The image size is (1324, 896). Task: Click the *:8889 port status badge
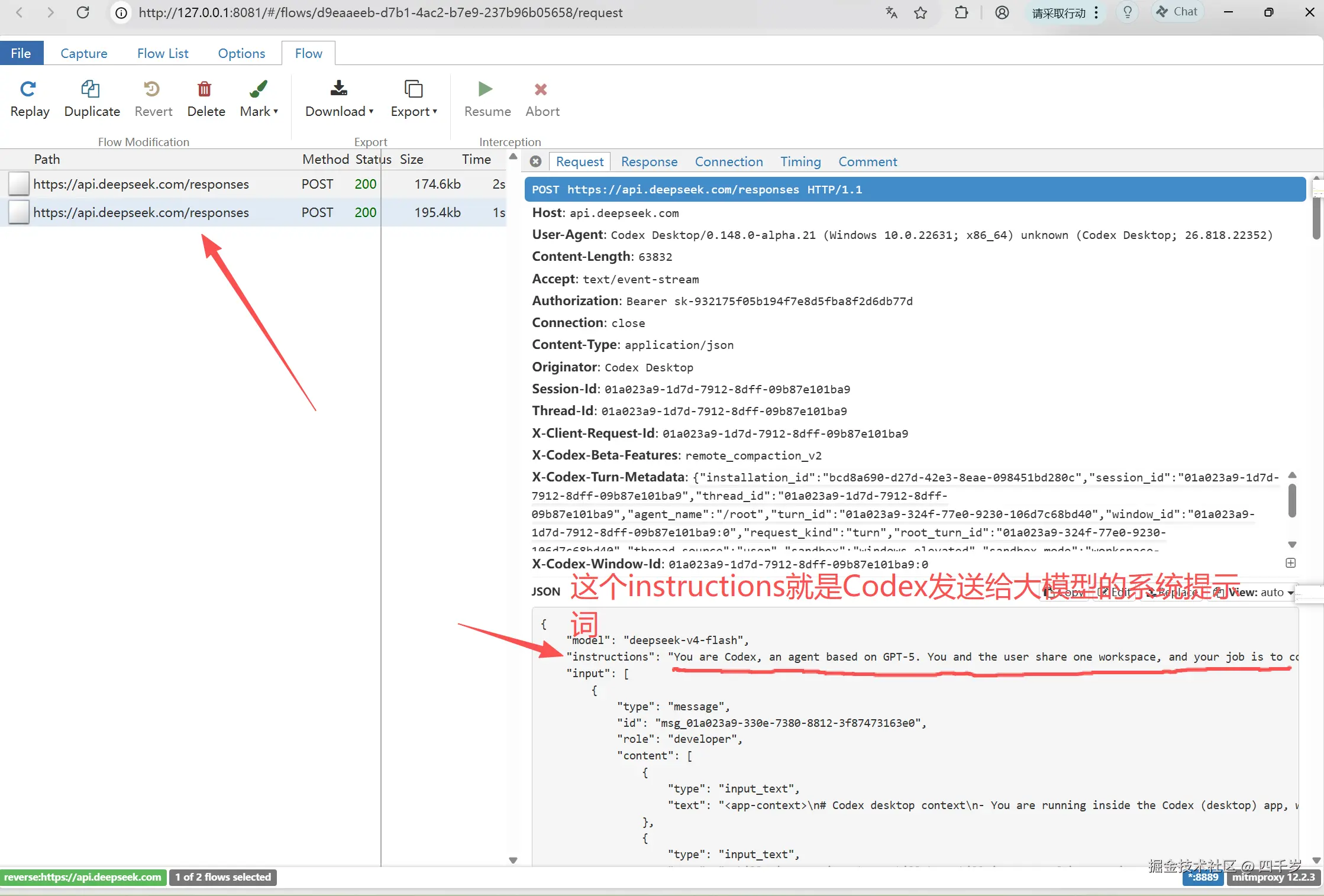click(1203, 877)
